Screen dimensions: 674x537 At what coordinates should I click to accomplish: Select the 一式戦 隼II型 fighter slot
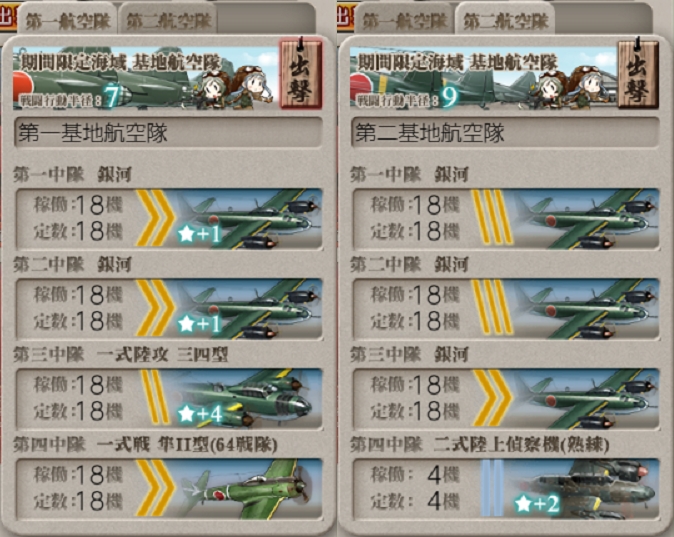(x=169, y=489)
